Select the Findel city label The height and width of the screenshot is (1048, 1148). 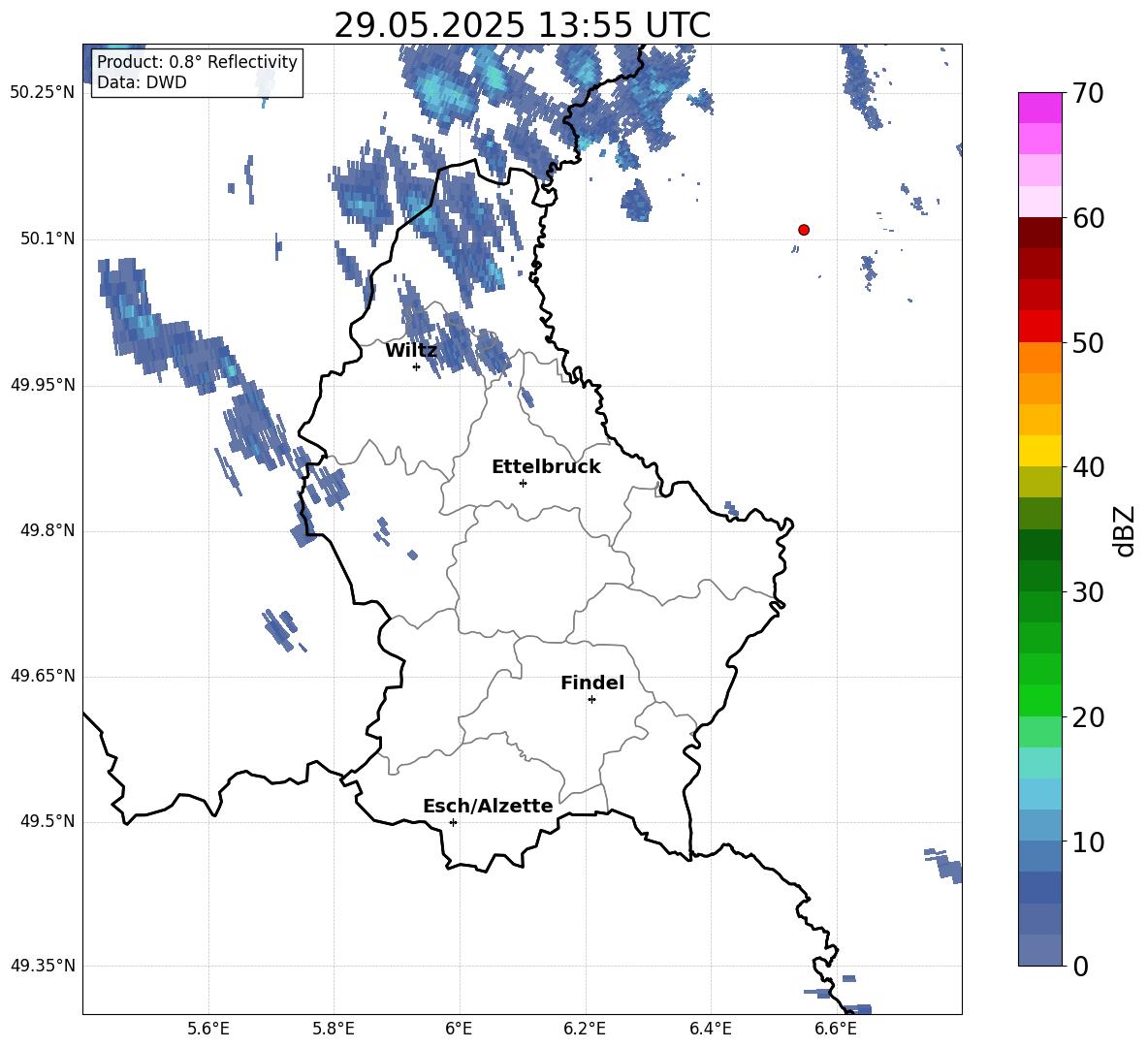point(592,683)
